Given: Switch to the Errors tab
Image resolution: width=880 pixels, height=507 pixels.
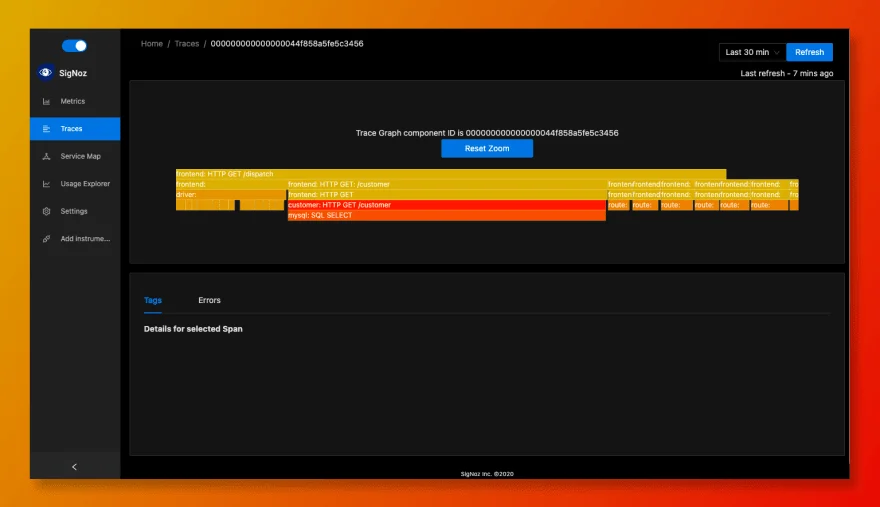Looking at the screenshot, I should click(x=209, y=300).
